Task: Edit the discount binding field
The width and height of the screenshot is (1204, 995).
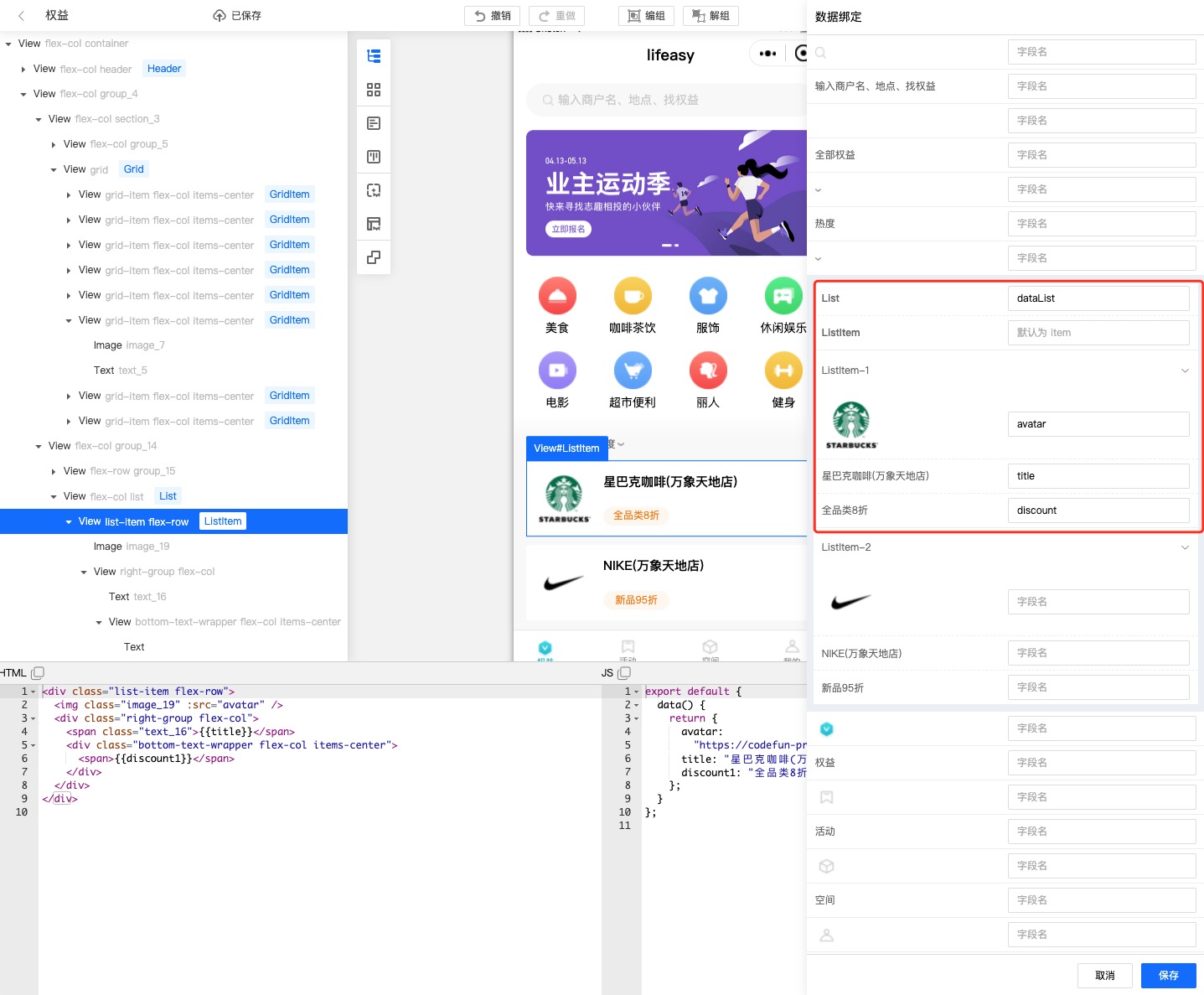Action: (1098, 510)
